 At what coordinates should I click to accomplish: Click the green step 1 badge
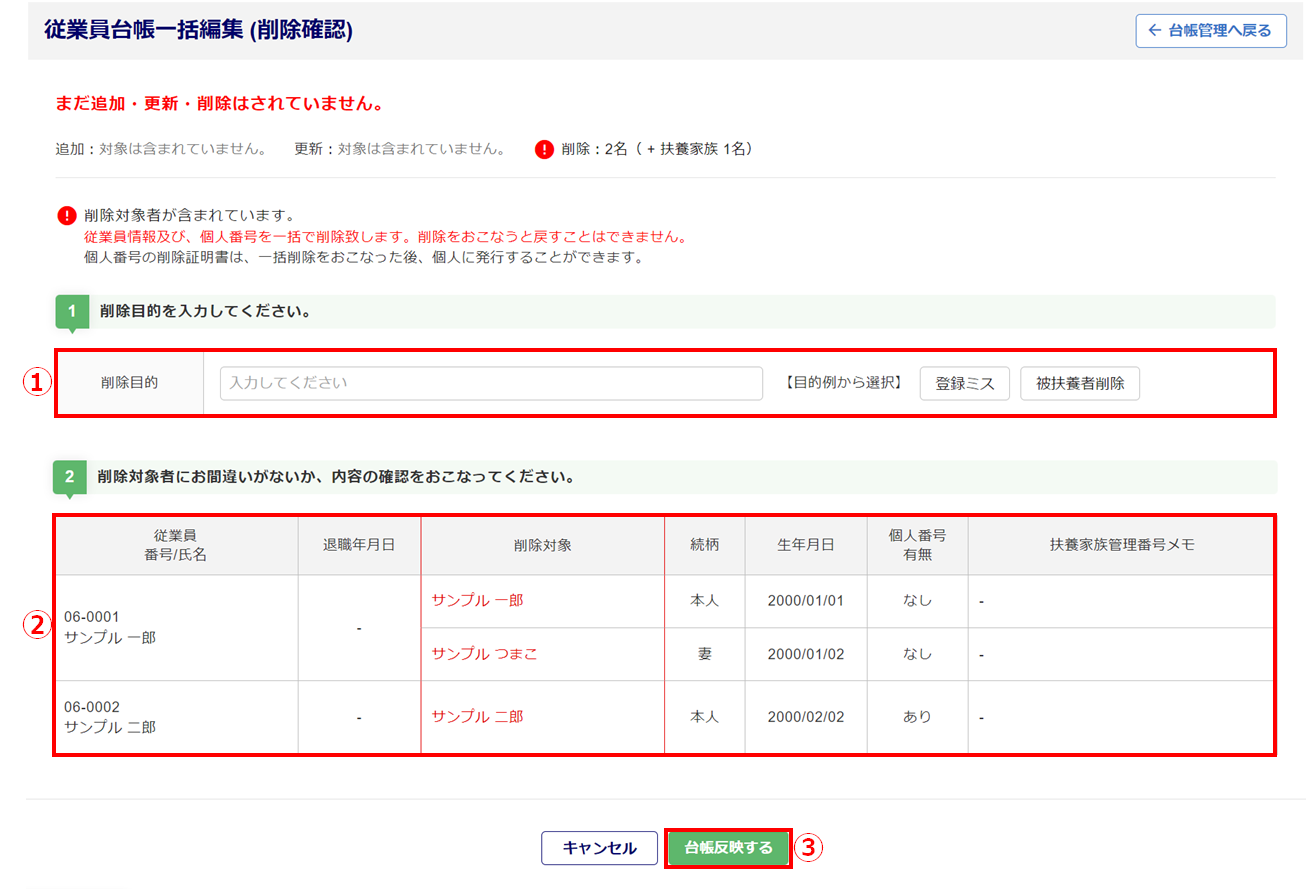pos(72,312)
